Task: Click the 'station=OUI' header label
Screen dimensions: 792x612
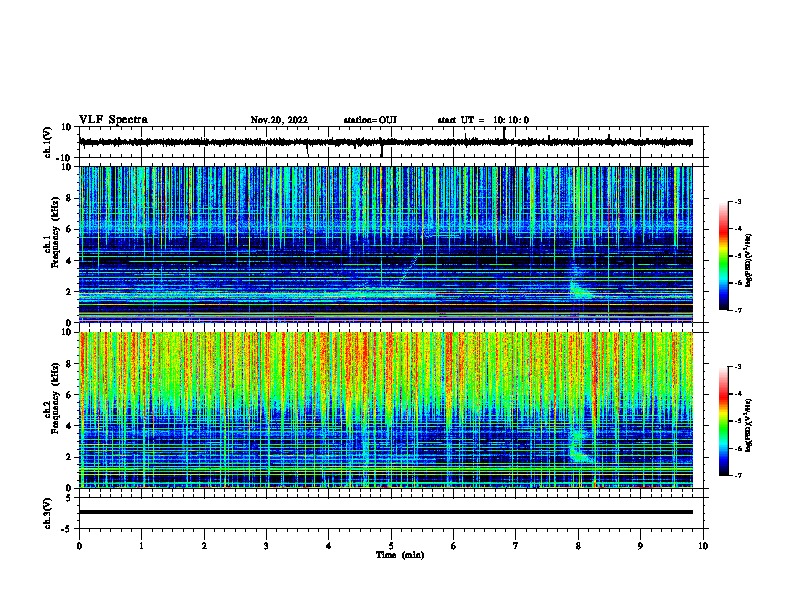Action: click(x=370, y=120)
